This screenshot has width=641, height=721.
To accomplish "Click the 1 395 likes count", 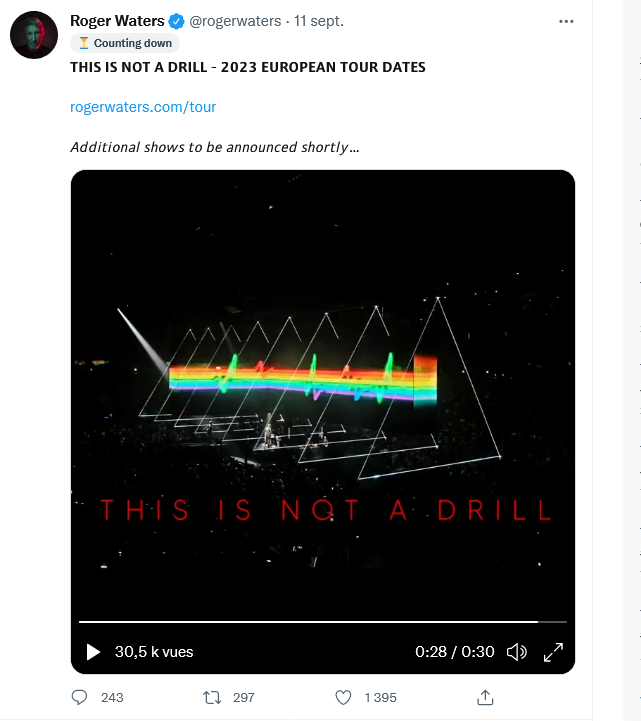I will point(380,697).
